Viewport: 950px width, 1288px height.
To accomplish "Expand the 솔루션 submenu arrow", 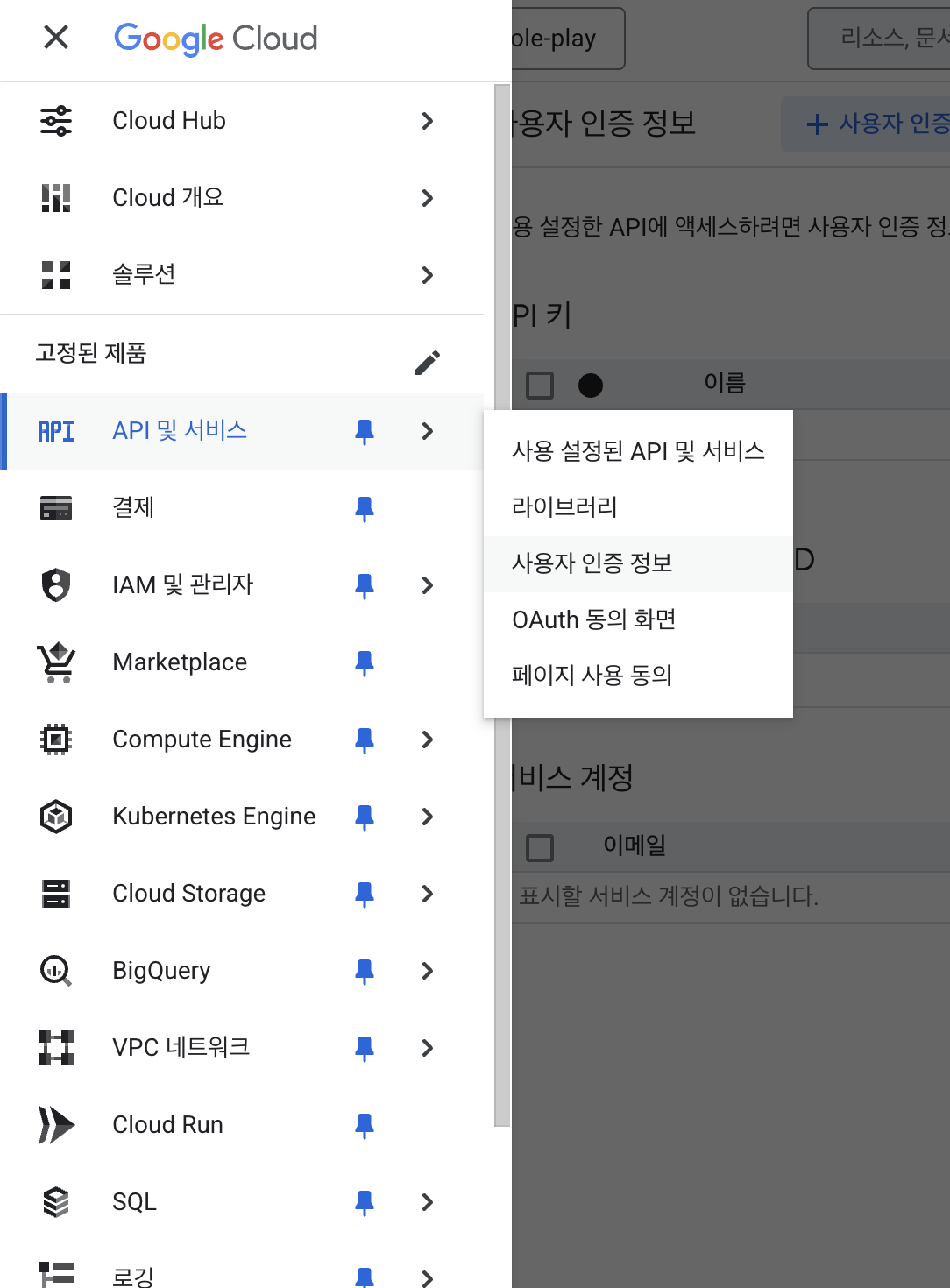I will (428, 275).
